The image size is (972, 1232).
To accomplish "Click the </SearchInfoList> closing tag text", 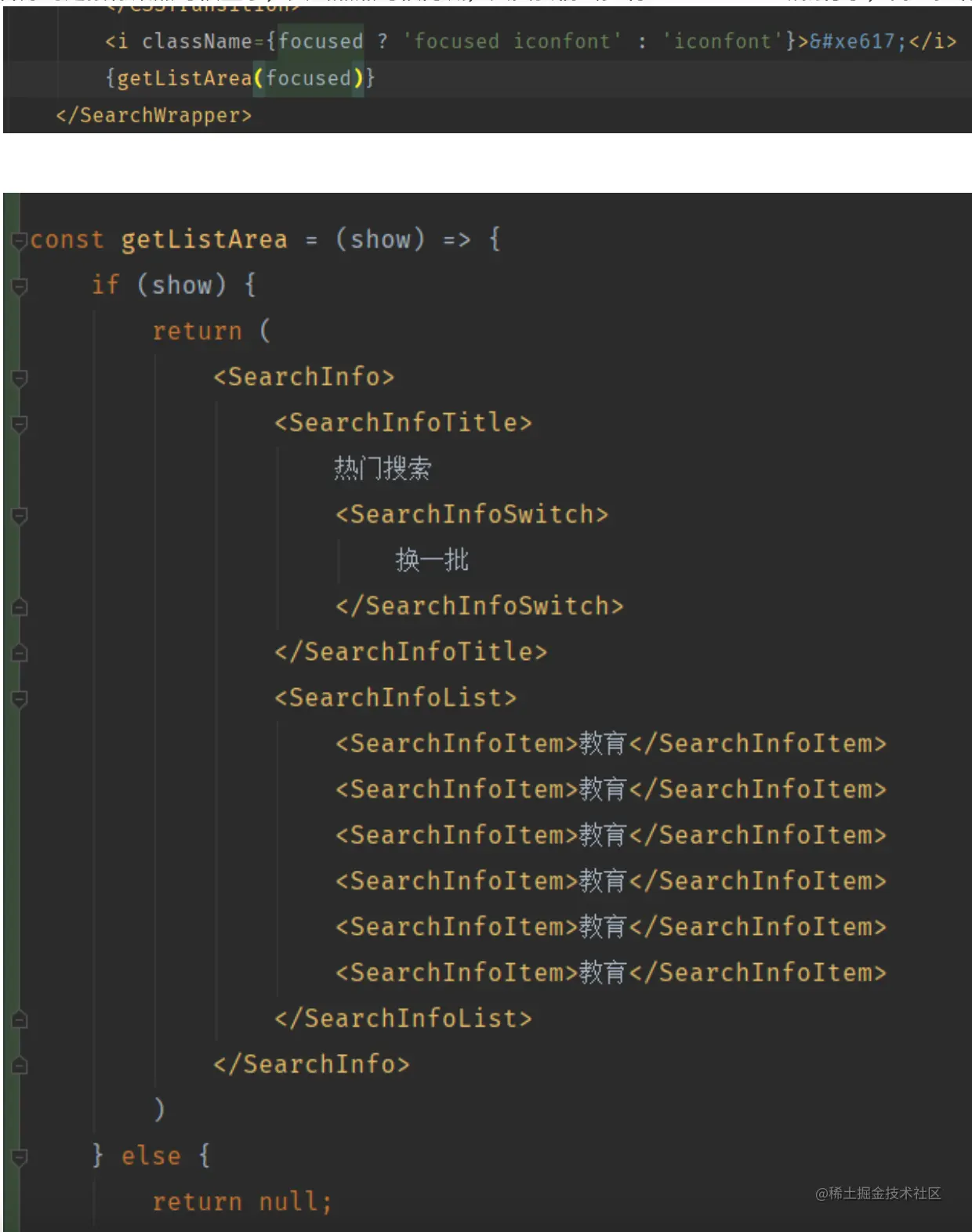I will pos(403,1018).
